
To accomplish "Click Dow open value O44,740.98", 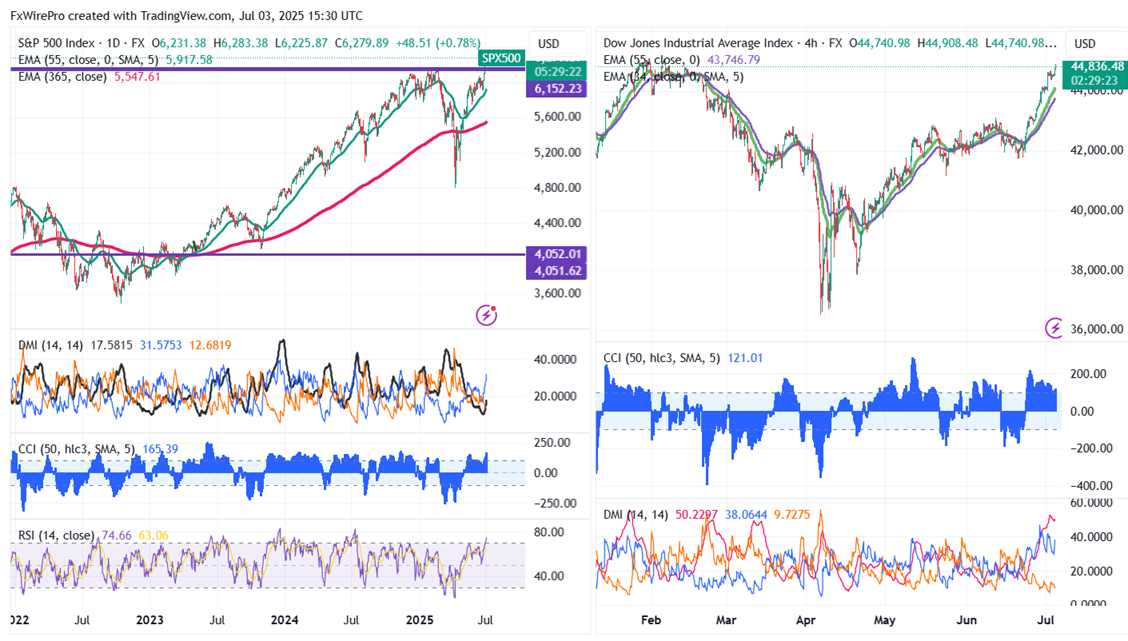I will click(x=880, y=43).
